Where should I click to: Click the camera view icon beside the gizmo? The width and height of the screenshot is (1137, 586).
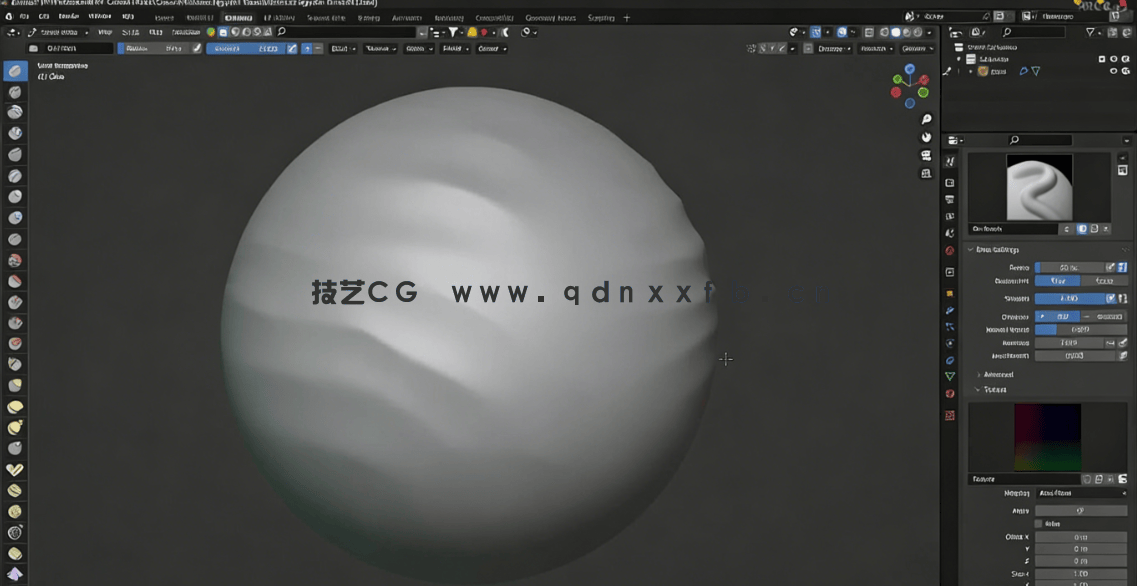coord(925,155)
